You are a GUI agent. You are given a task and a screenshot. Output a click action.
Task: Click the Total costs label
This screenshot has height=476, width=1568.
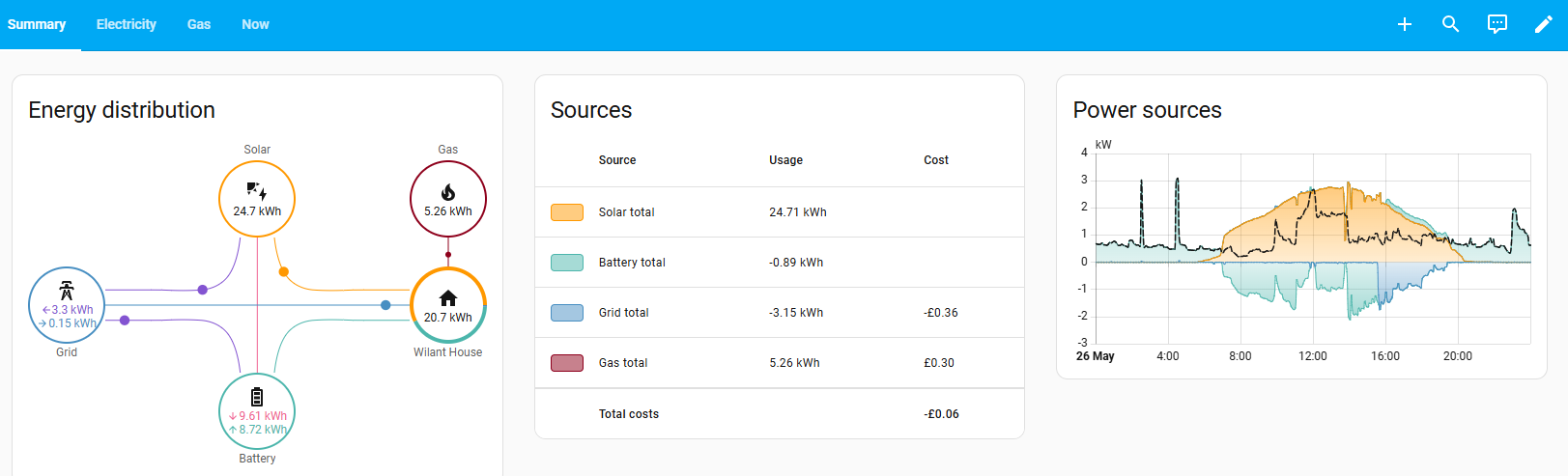click(x=629, y=414)
